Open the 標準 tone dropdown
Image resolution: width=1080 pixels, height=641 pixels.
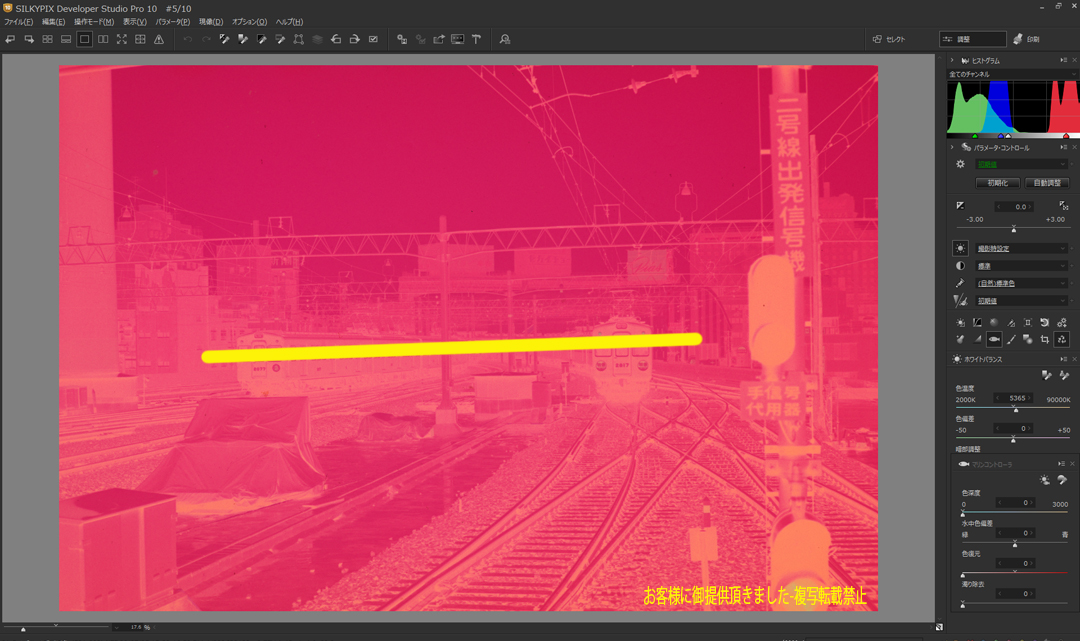(x=1021, y=266)
